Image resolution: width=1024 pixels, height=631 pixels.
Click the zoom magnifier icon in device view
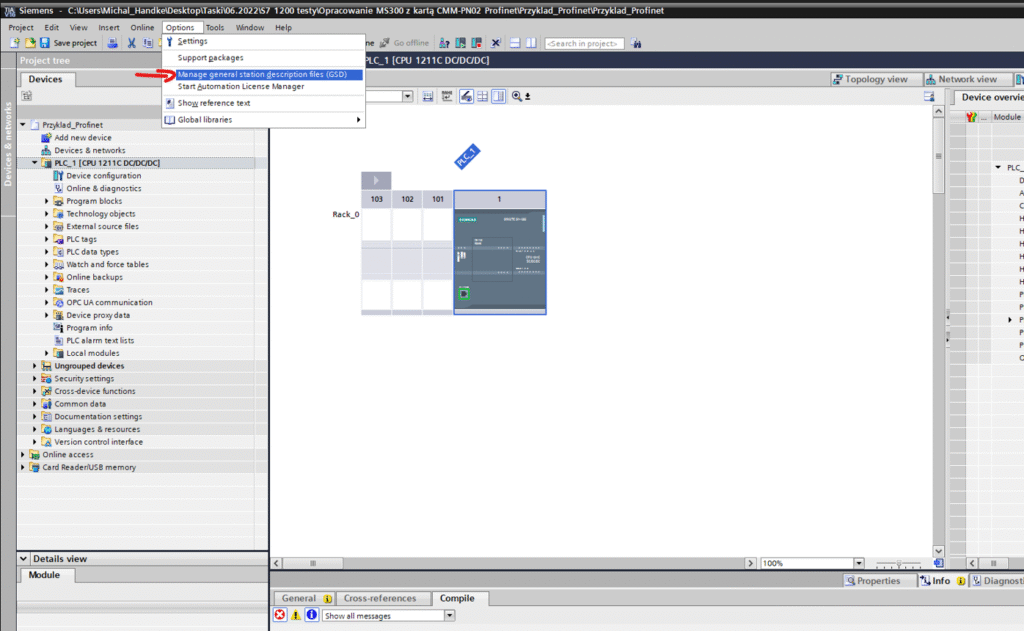tap(517, 96)
